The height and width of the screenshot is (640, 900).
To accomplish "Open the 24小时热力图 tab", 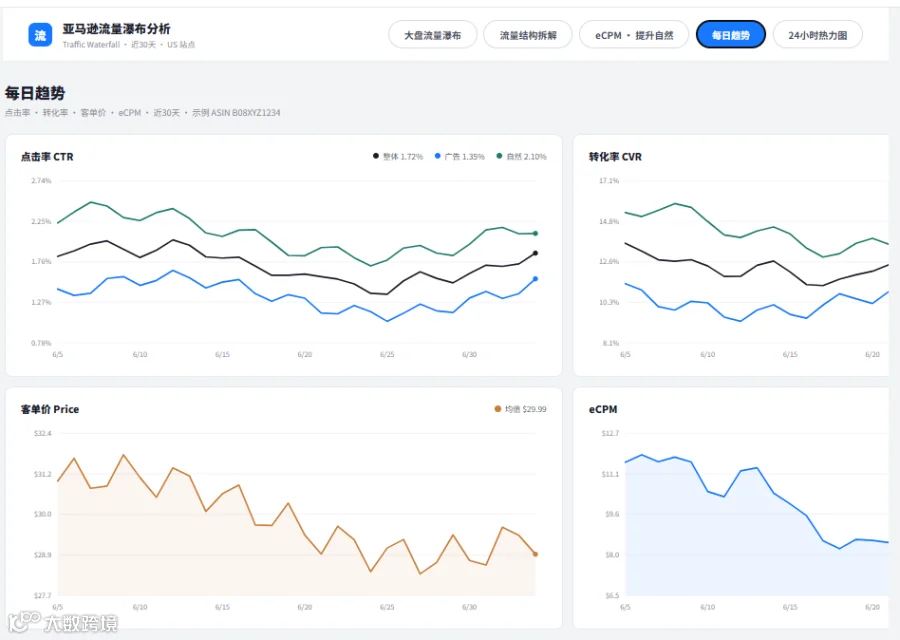I will 817,35.
